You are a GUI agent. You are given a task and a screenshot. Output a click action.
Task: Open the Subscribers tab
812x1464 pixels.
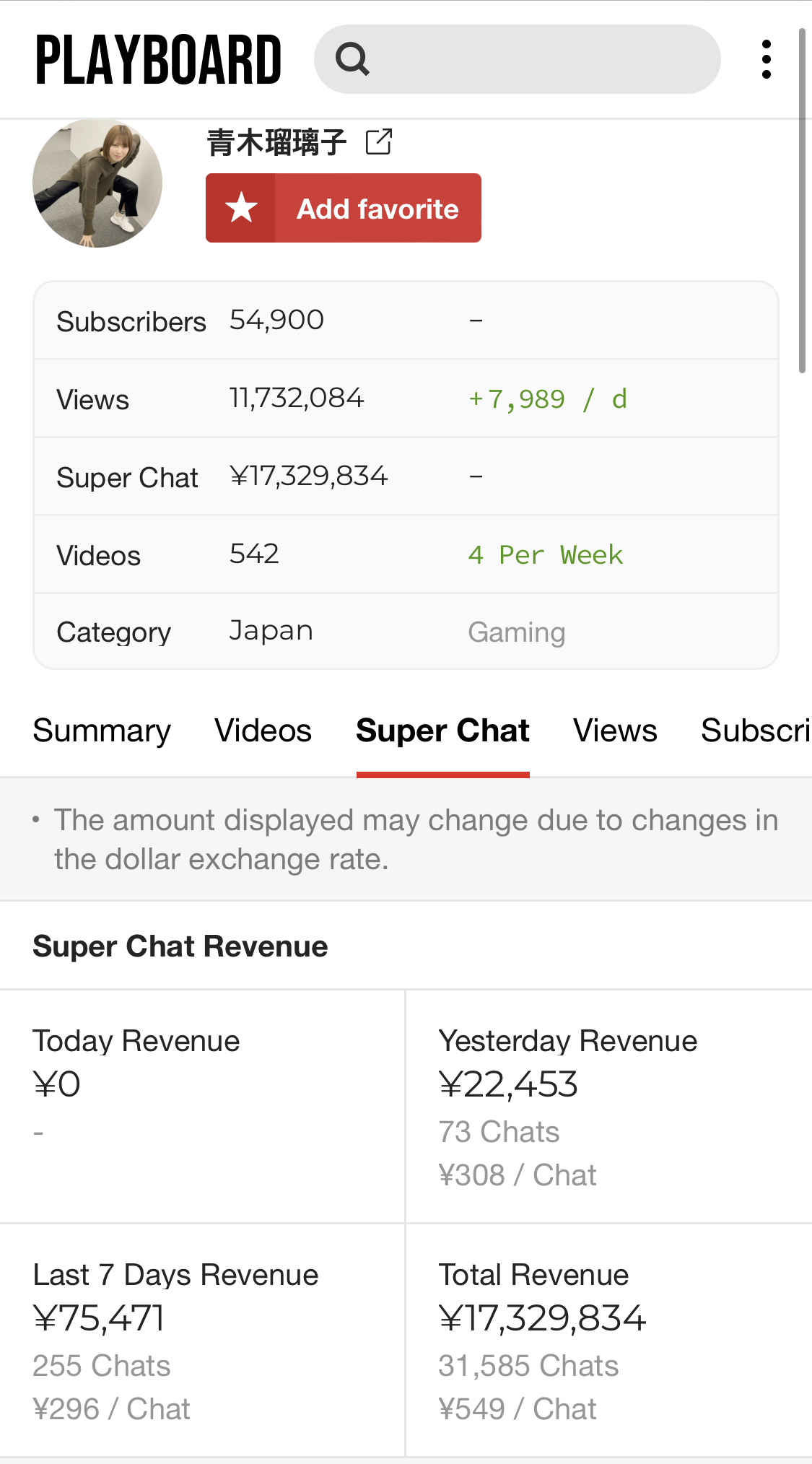tap(755, 731)
